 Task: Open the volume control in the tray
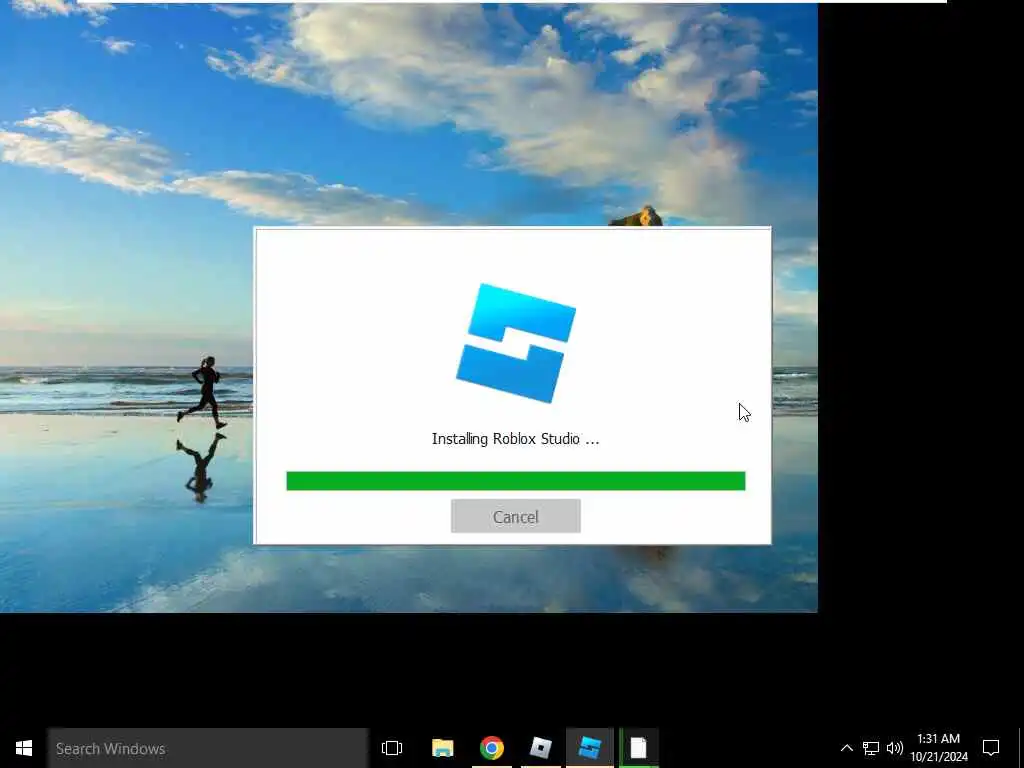[x=895, y=748]
